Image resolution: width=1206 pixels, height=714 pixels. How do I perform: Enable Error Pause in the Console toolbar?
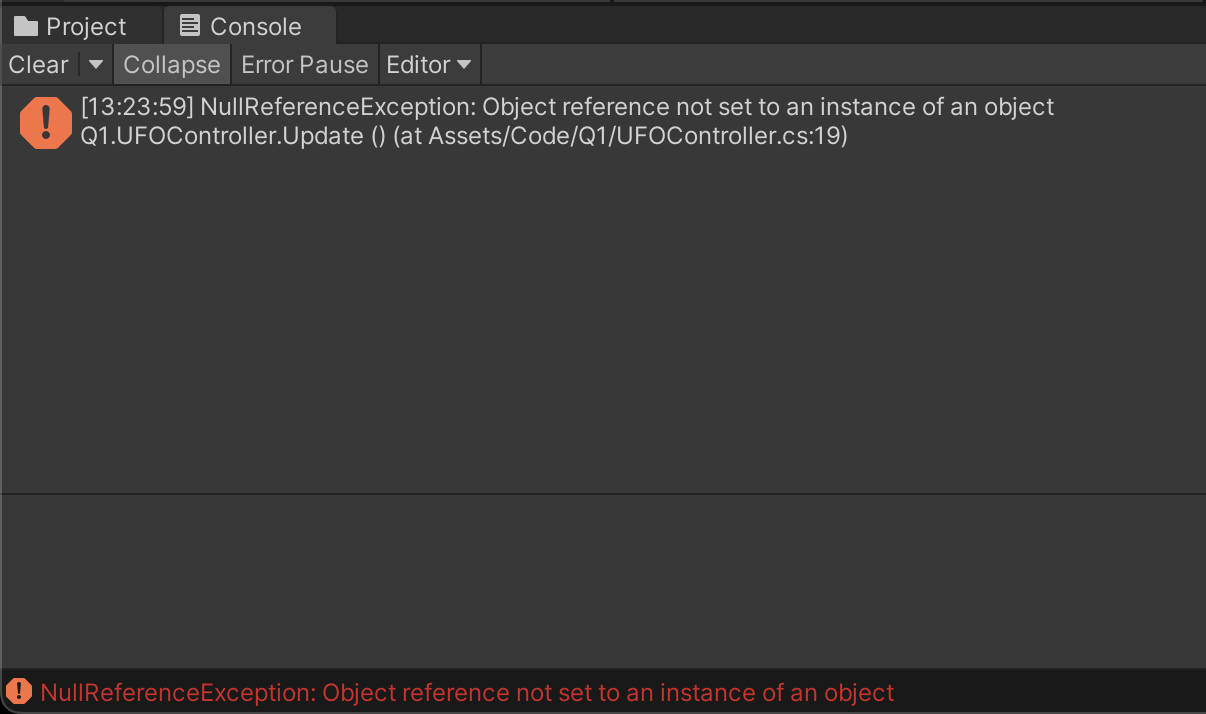[304, 65]
